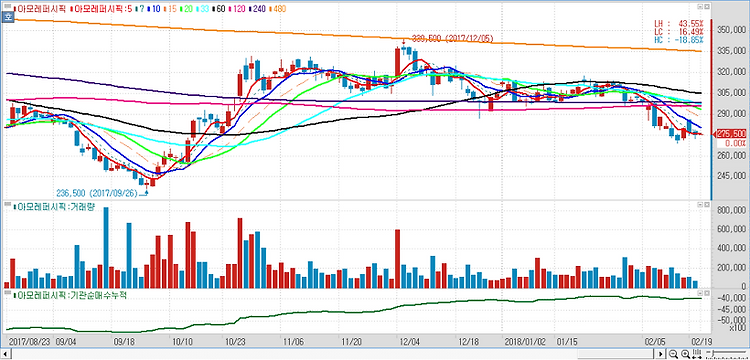Click the 335,000 price axis label
Screen dimensions: 750x360
731,51
